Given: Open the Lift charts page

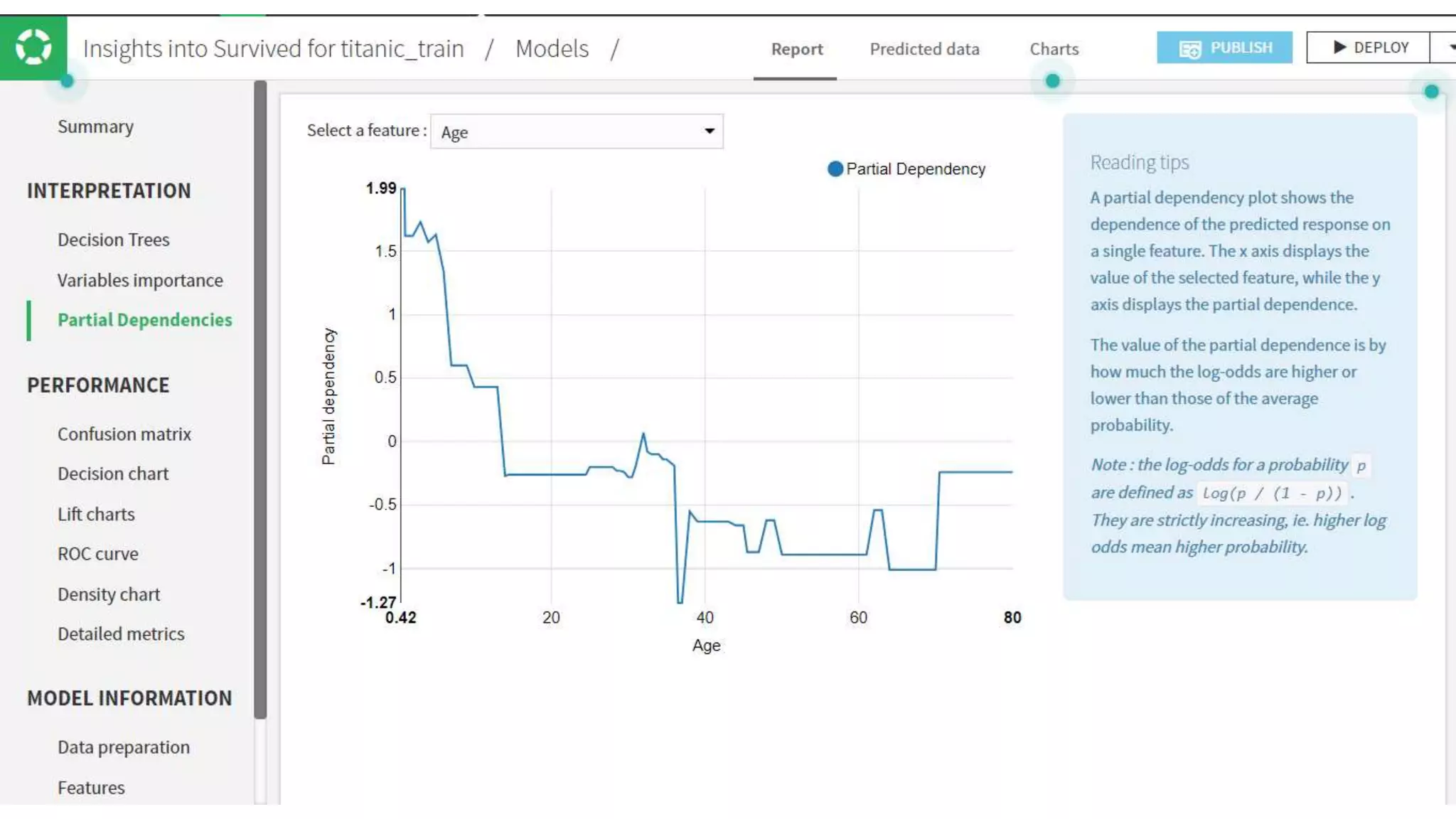Looking at the screenshot, I should pos(96,514).
